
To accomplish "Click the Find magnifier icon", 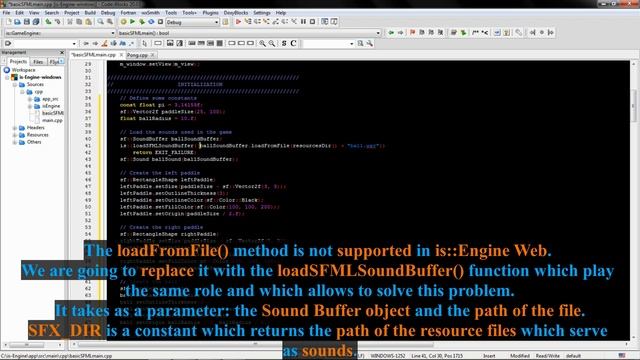I will (100, 22).
